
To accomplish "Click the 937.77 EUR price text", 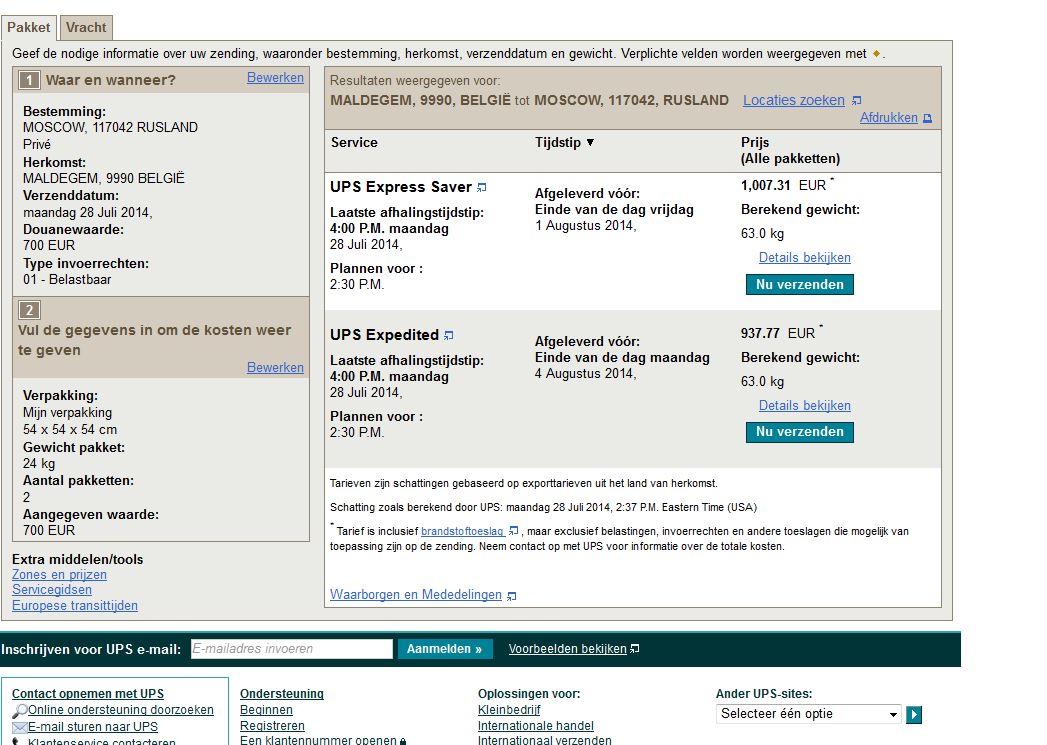I will click(x=778, y=334).
